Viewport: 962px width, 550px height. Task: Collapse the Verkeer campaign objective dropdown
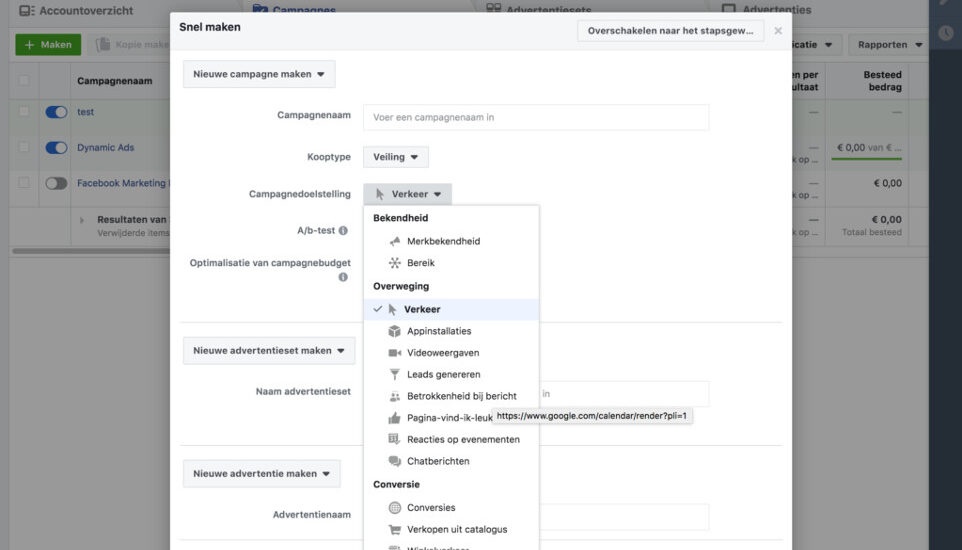407,194
